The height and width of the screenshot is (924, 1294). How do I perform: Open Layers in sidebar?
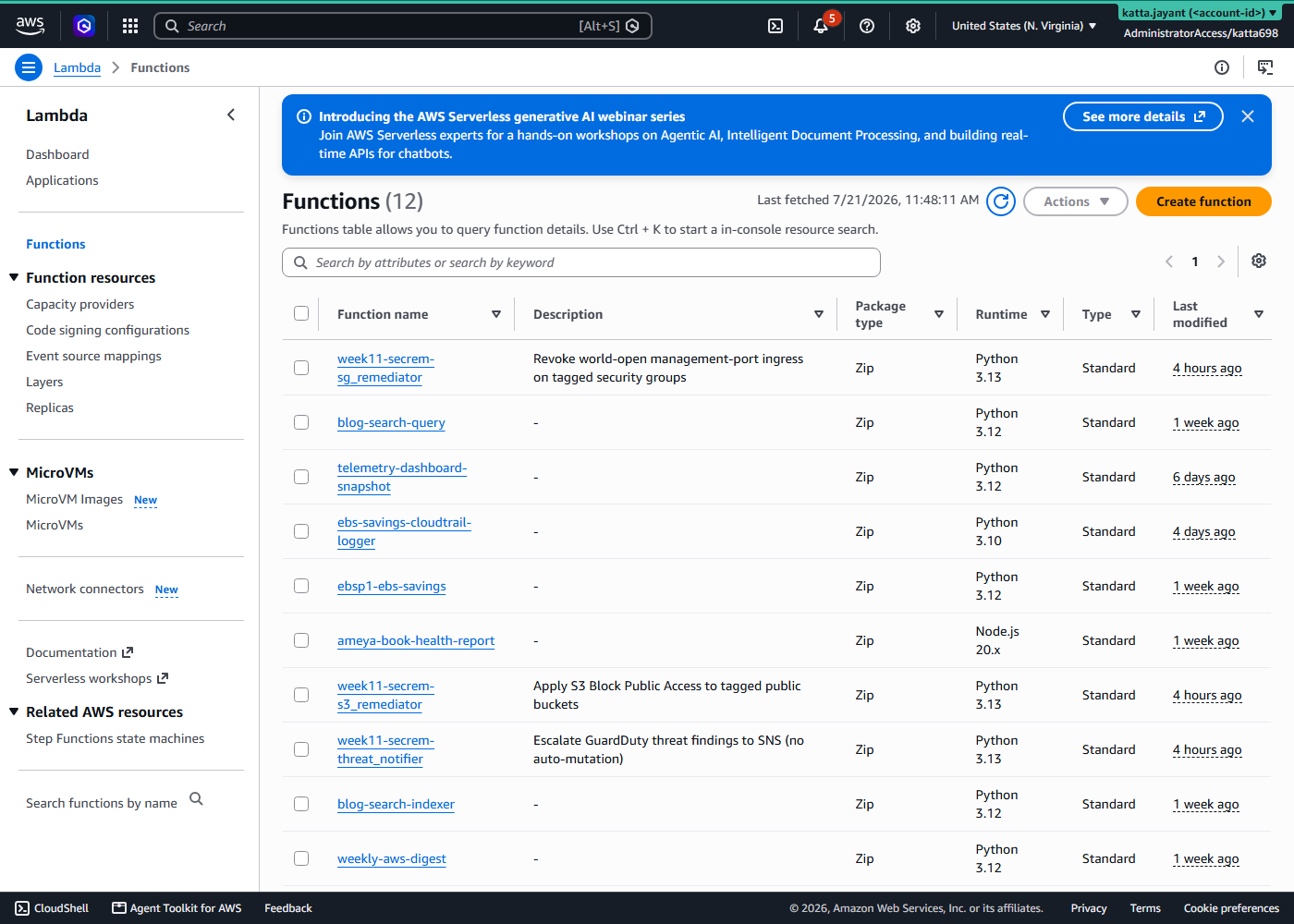(x=44, y=382)
